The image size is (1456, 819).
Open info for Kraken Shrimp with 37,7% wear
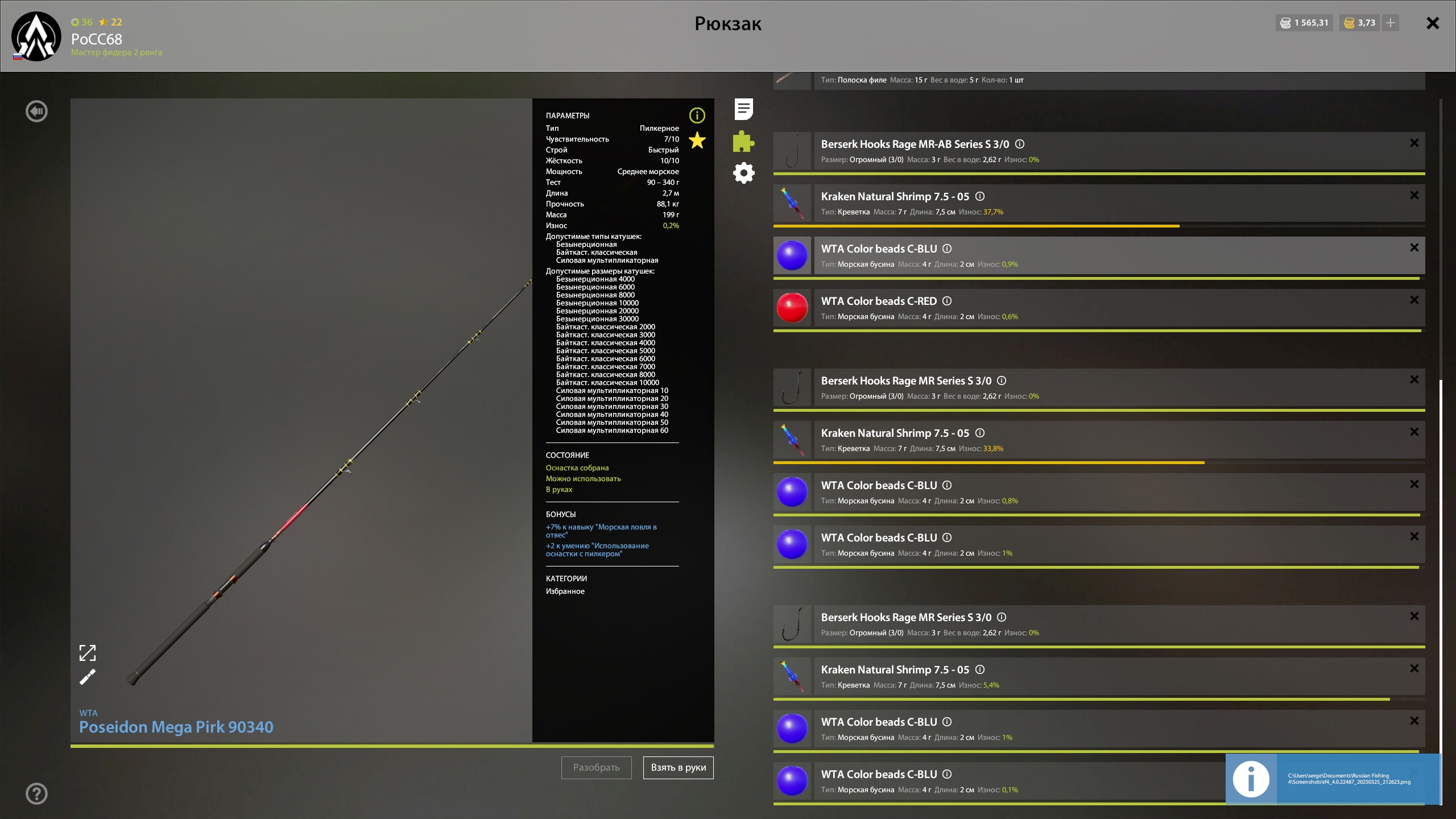[980, 197]
